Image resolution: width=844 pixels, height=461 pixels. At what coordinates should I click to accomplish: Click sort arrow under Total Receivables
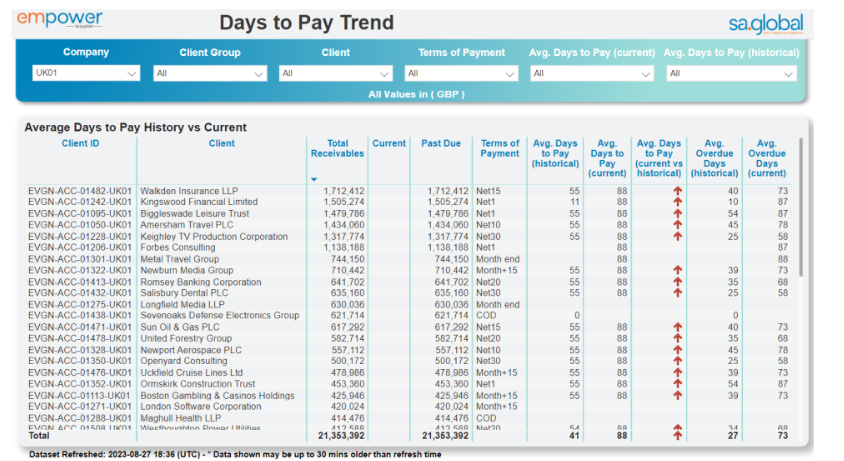click(x=314, y=179)
